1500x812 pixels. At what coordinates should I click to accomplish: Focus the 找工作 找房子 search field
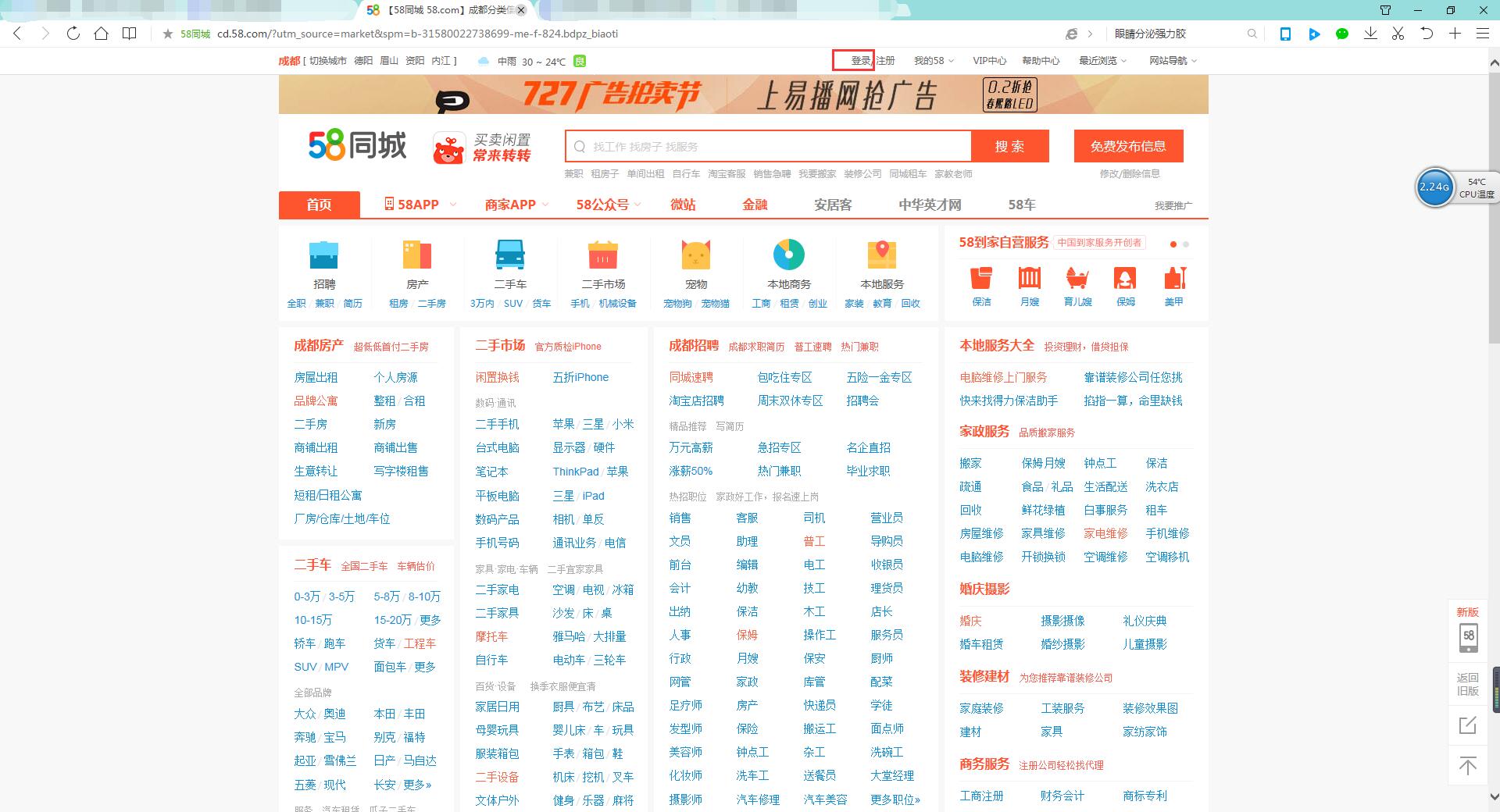click(x=768, y=146)
